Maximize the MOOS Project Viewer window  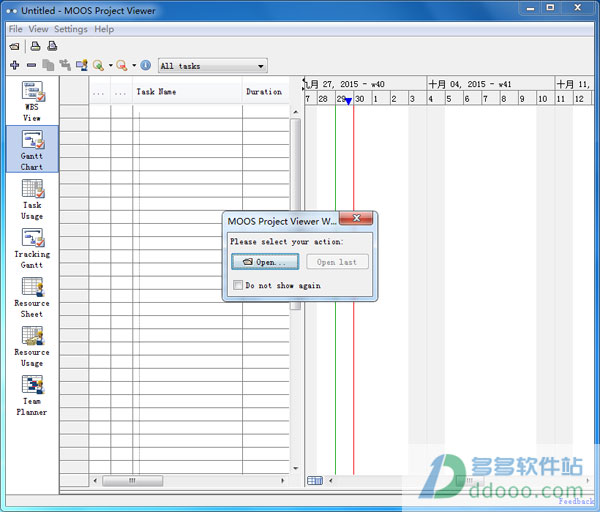550,8
